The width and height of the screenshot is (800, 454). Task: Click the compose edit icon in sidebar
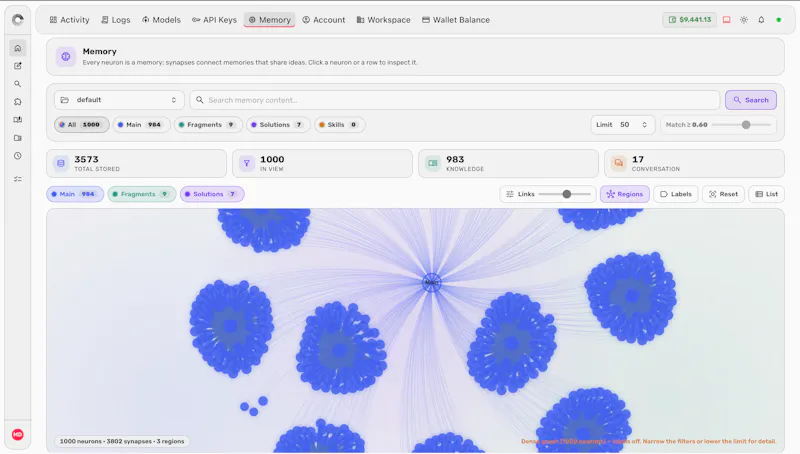18,66
